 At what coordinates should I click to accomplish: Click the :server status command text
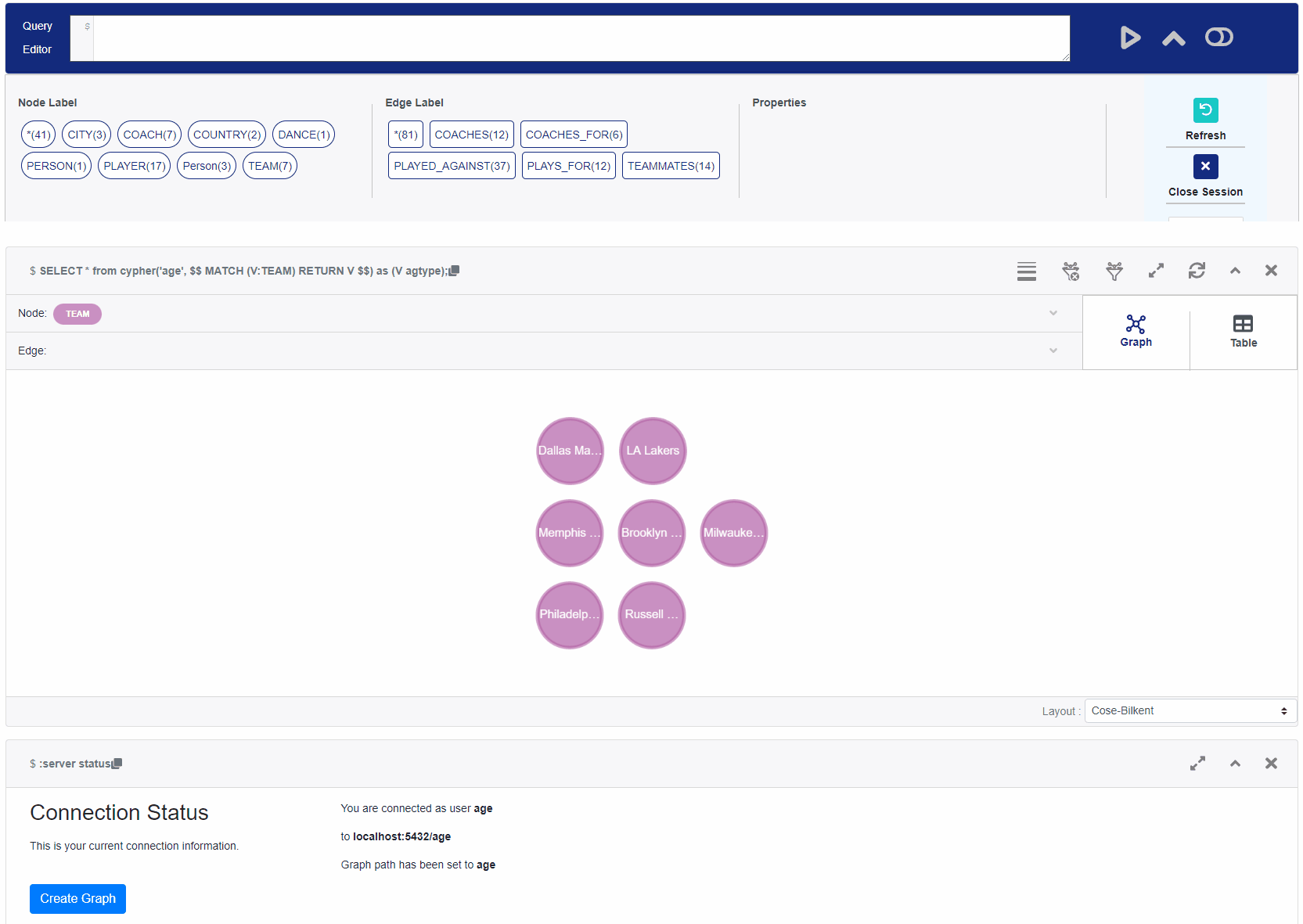coord(74,764)
